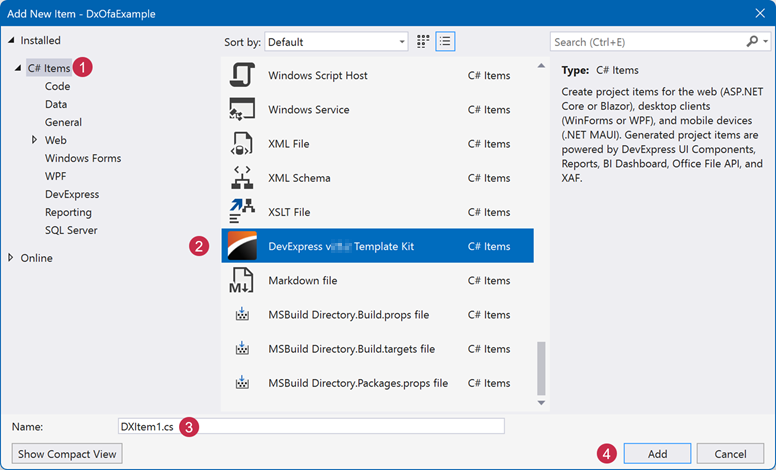Click the MSBuild Directory.Build.targets file icon

[242, 348]
